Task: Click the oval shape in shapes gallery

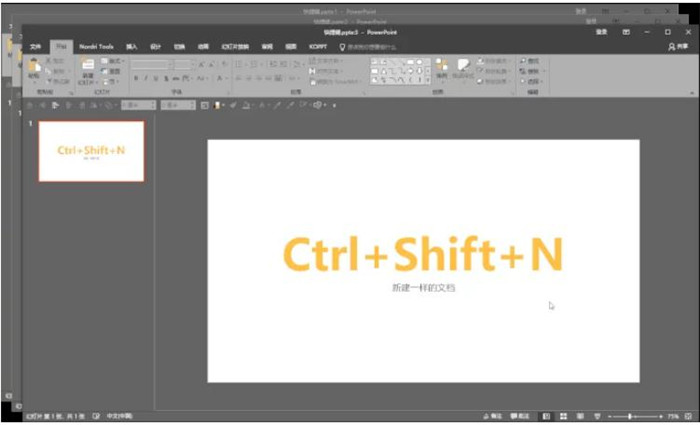Action: click(419, 62)
